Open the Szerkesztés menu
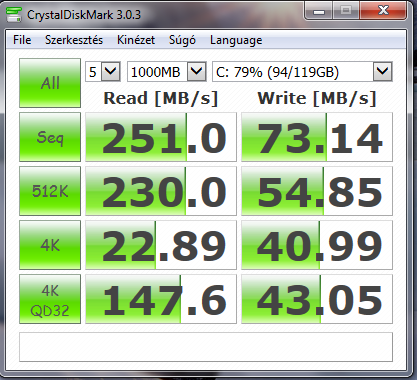The width and height of the screenshot is (417, 380). pos(74,40)
